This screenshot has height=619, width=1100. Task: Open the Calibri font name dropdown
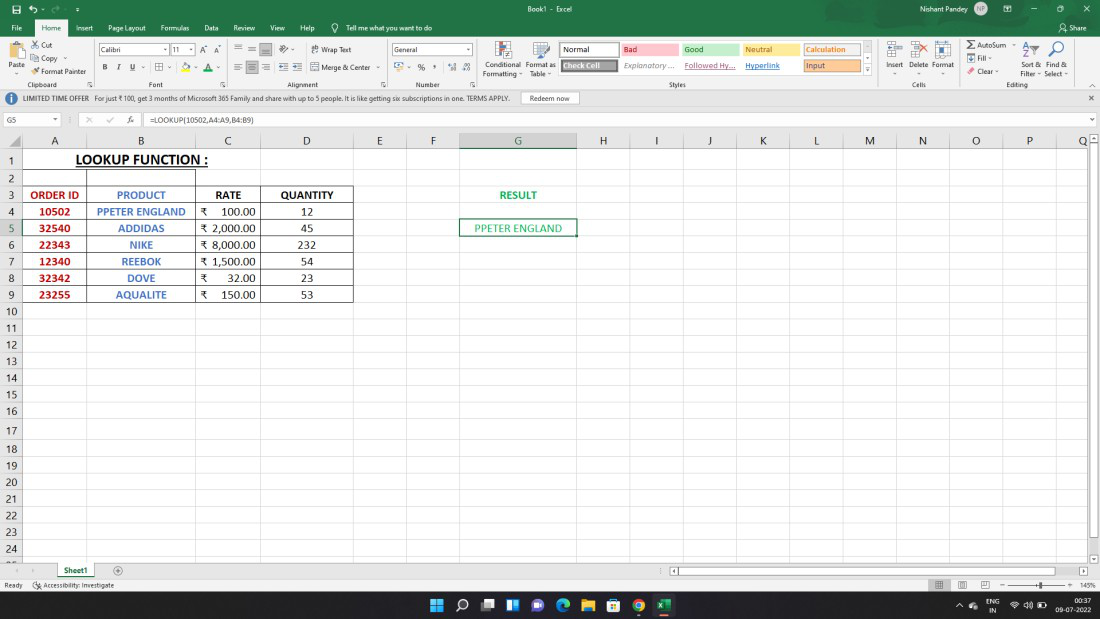[x=165, y=50]
